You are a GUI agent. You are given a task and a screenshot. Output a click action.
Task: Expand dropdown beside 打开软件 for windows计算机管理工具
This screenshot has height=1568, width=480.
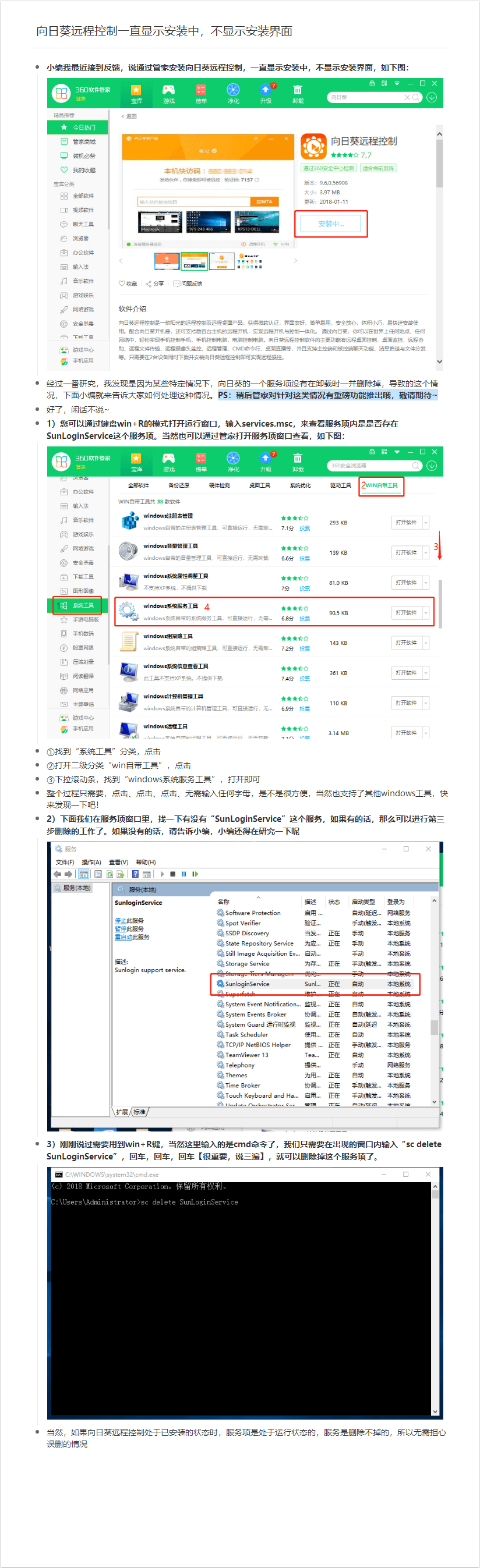426,703
